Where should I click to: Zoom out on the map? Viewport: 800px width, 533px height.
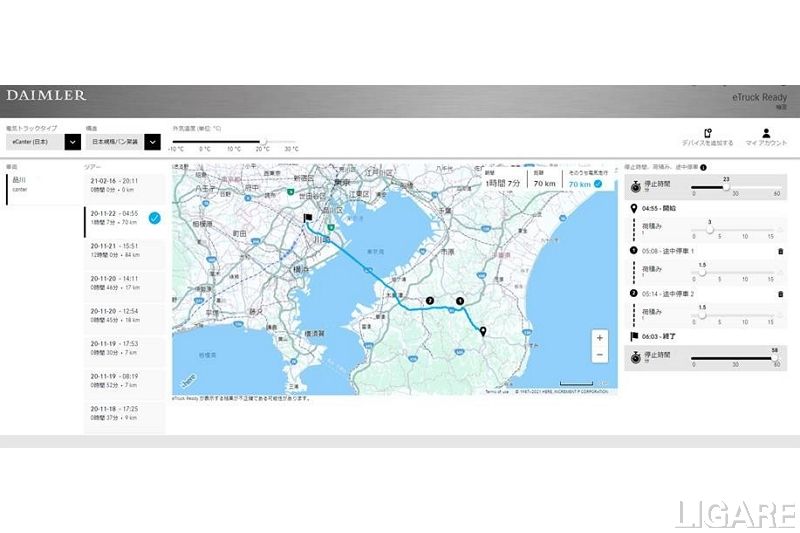[x=599, y=355]
